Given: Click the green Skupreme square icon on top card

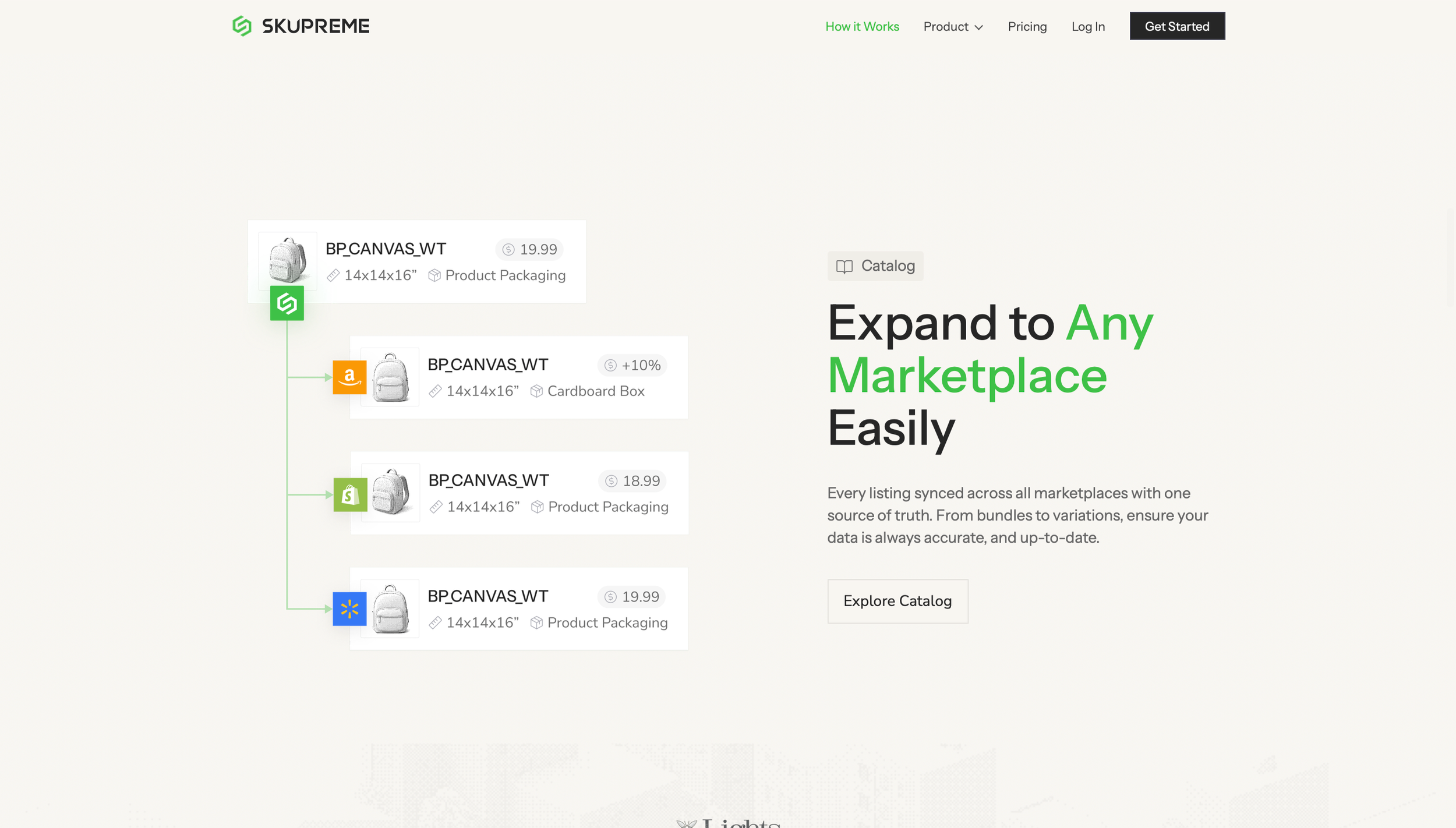Looking at the screenshot, I should (x=287, y=303).
